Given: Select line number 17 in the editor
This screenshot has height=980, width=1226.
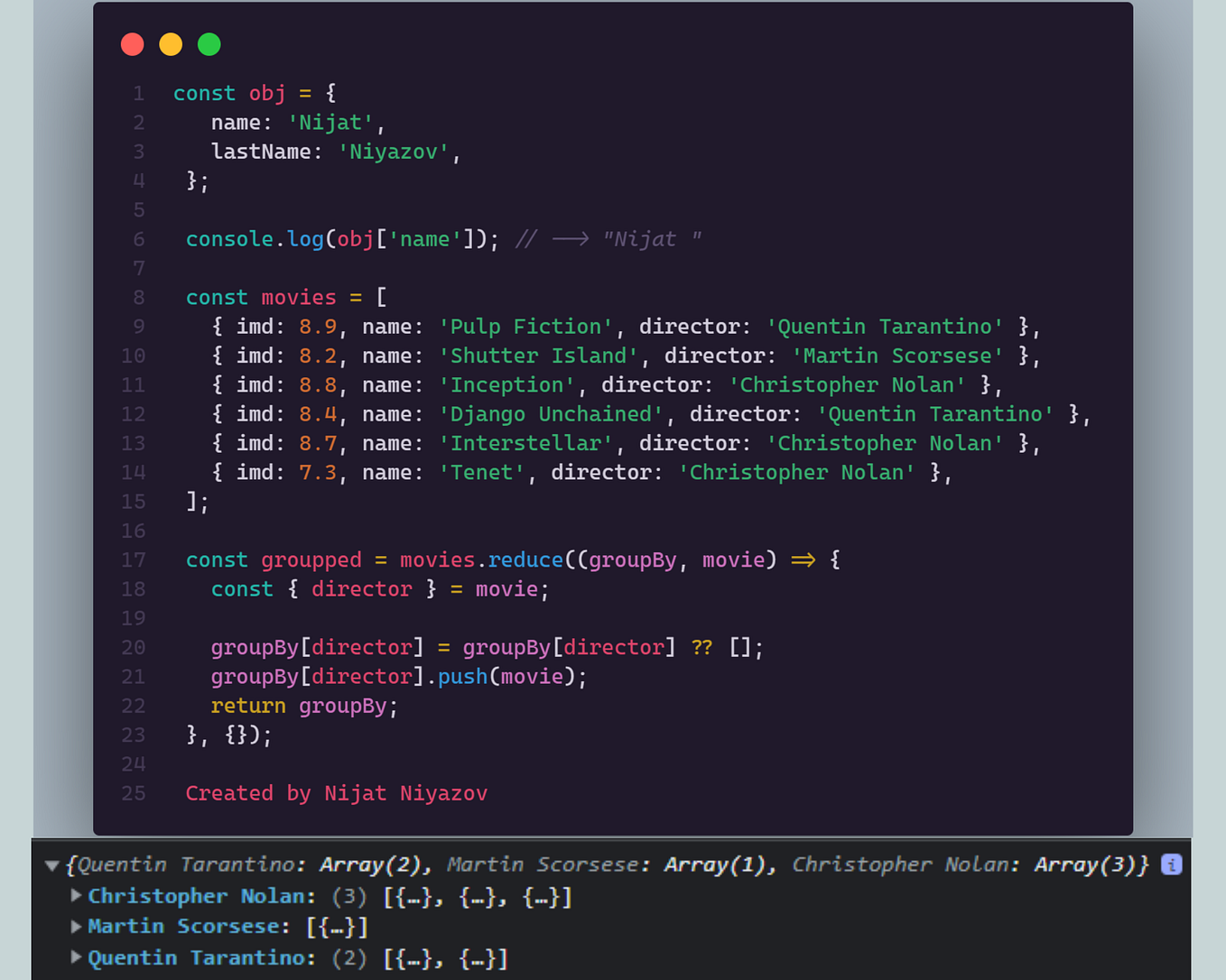Looking at the screenshot, I should [133, 559].
